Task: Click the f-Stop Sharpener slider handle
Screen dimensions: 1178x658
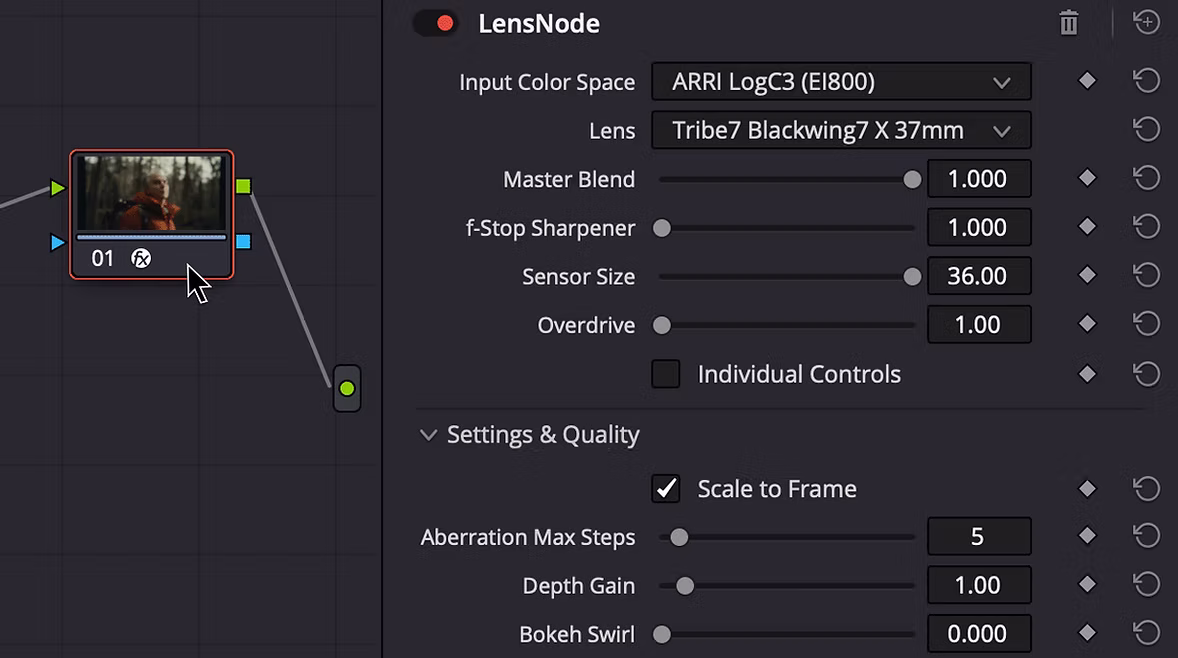Action: click(x=662, y=228)
